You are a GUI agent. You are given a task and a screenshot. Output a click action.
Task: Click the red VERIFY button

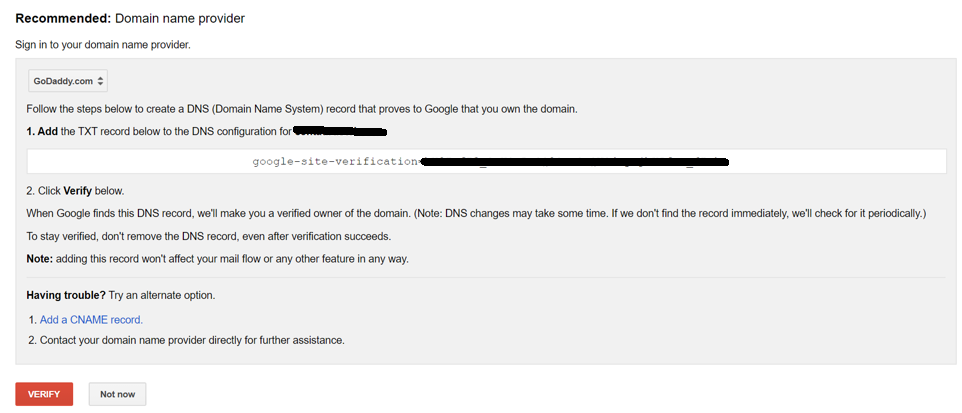point(44,394)
